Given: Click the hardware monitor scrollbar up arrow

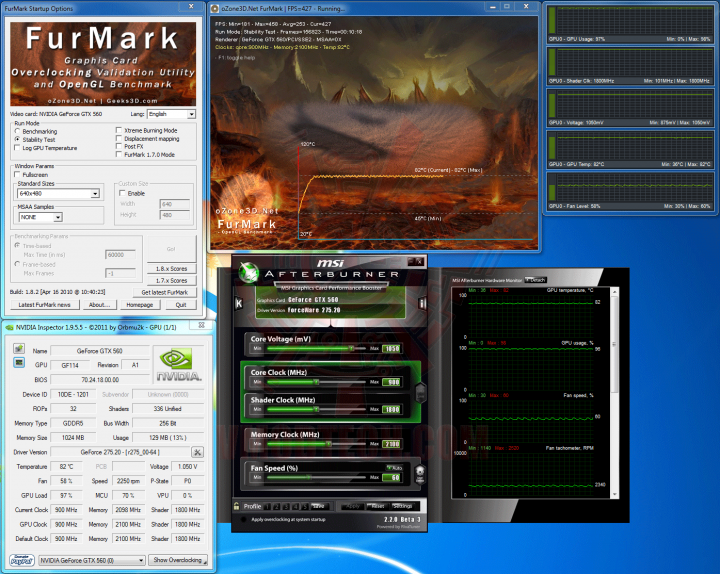Looking at the screenshot, I should [615, 291].
